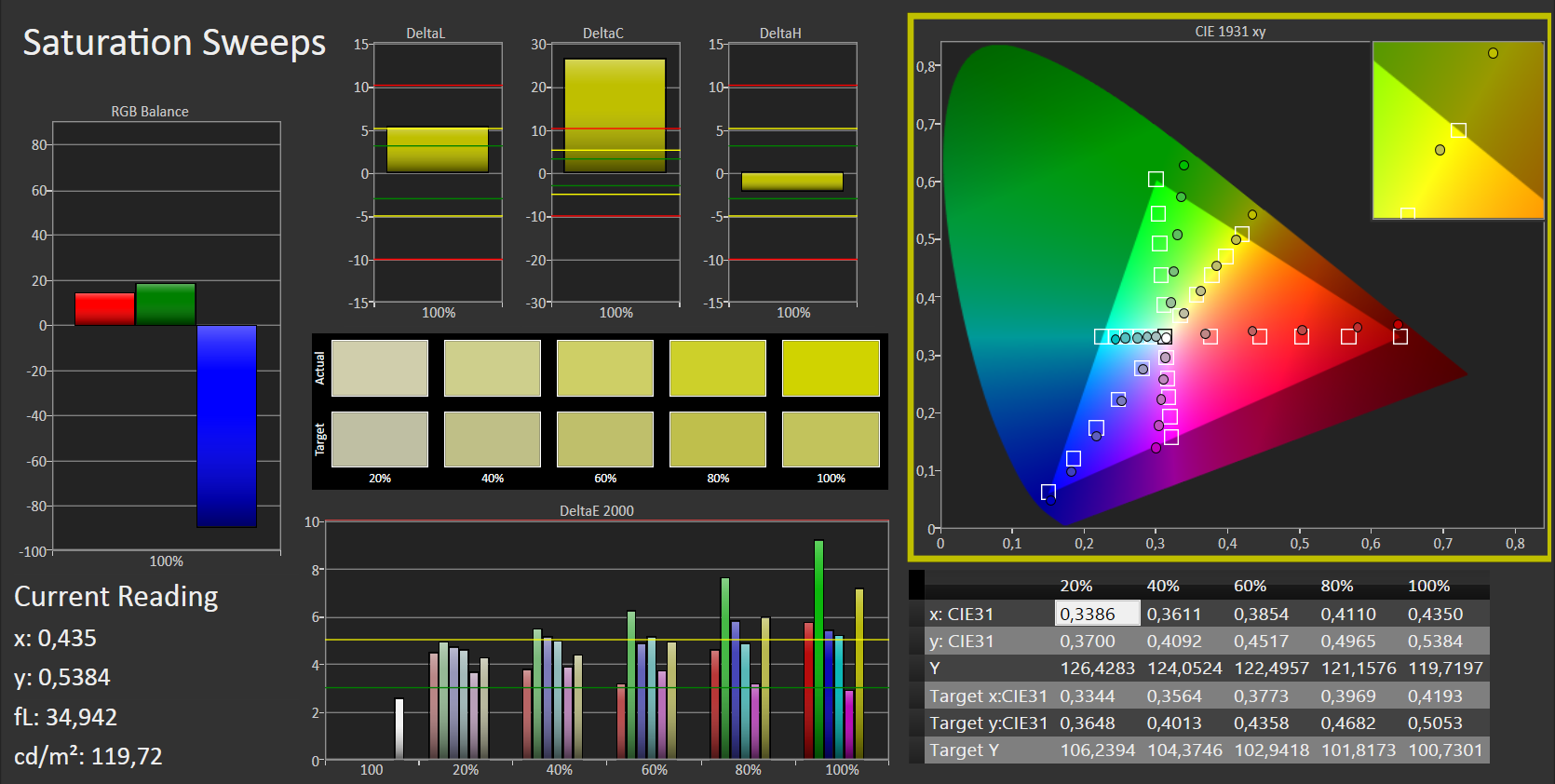Click the Target 20% color swatch
1555x784 pixels.
[380, 439]
